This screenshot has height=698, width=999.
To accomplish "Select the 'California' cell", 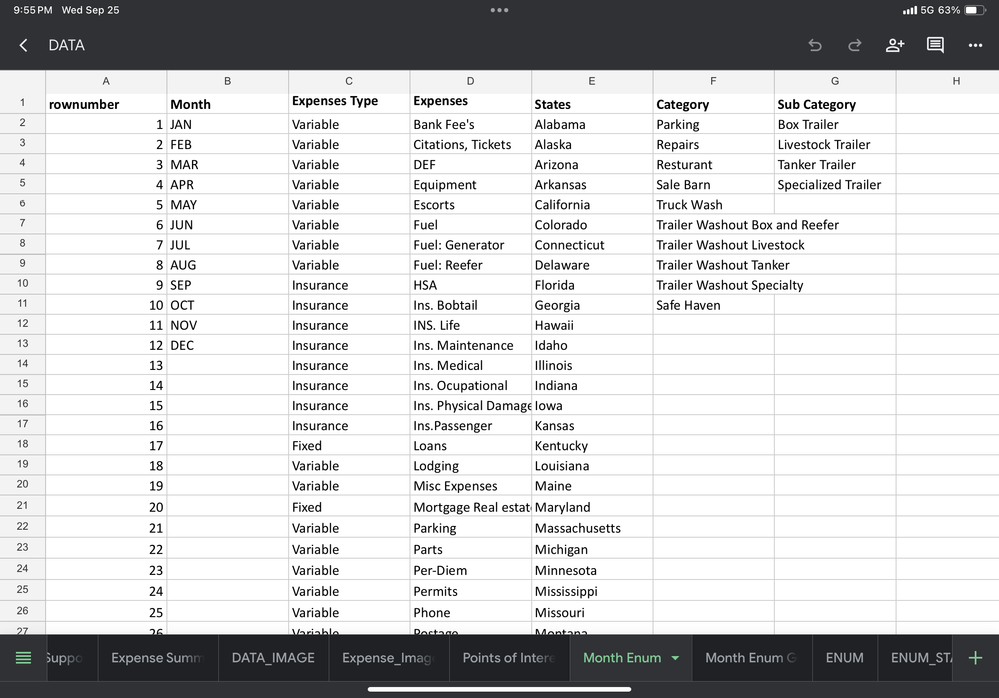I will point(592,204).
